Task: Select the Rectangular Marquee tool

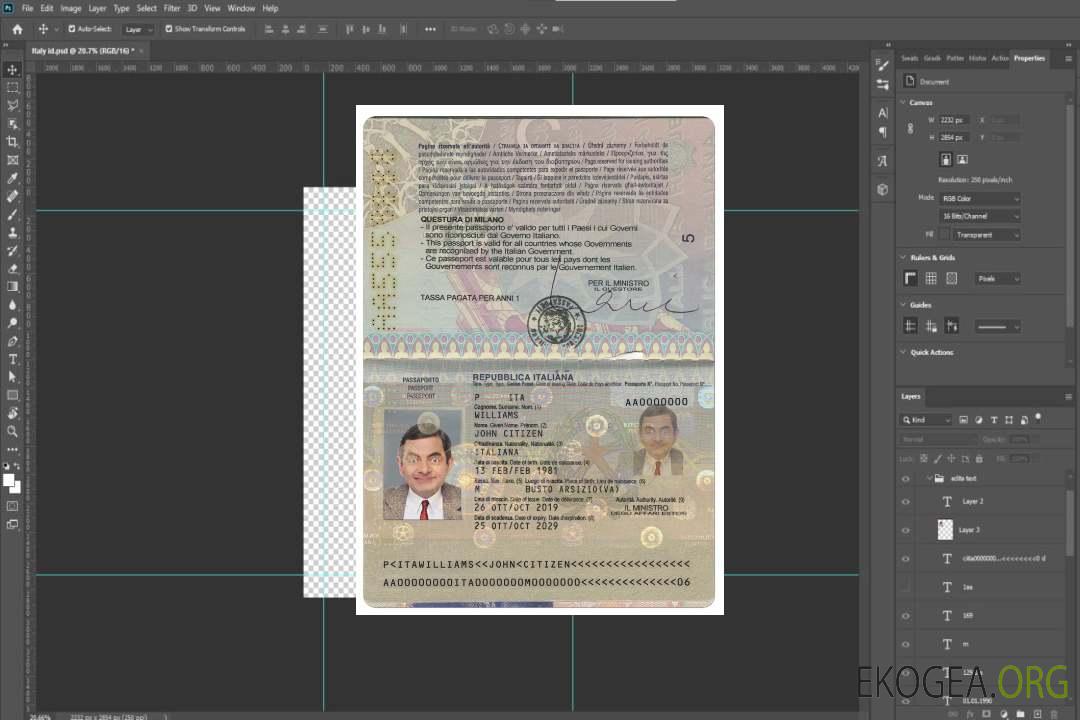Action: (12, 88)
